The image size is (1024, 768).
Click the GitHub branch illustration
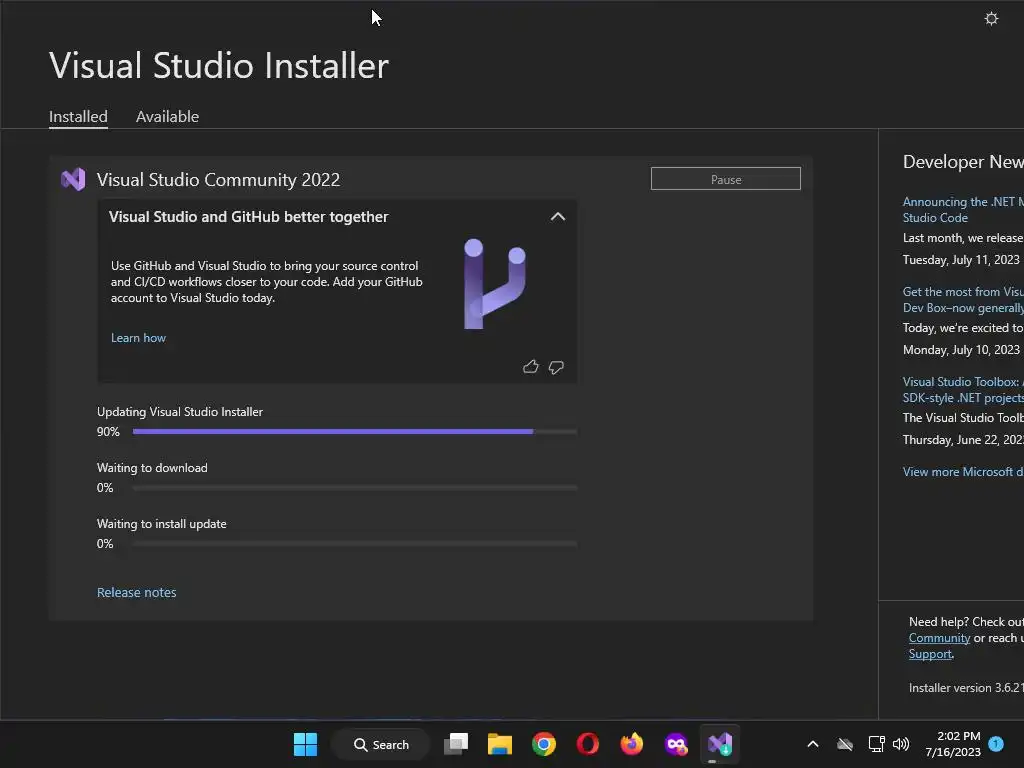coord(494,283)
